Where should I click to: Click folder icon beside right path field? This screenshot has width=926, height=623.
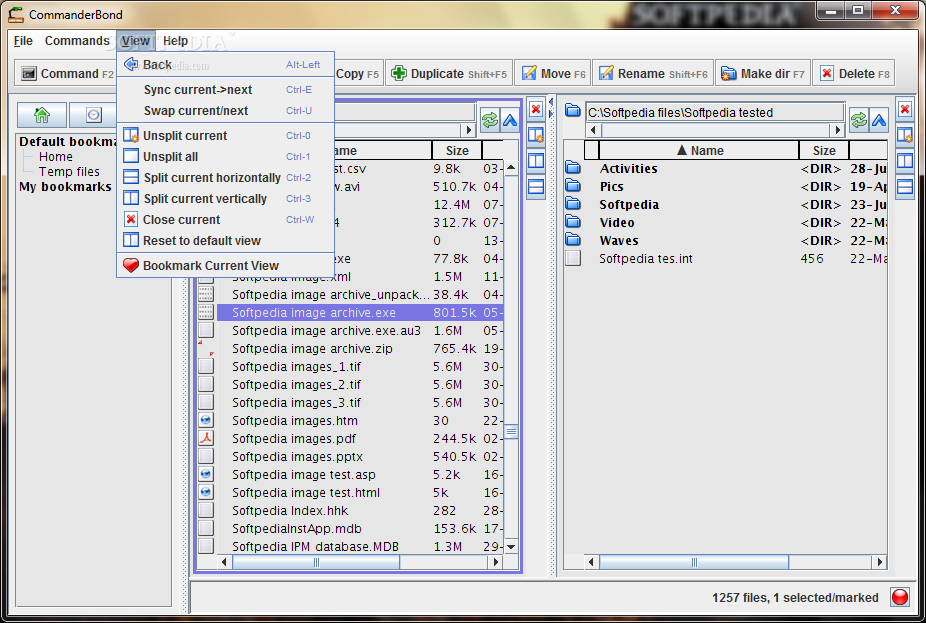coord(572,110)
